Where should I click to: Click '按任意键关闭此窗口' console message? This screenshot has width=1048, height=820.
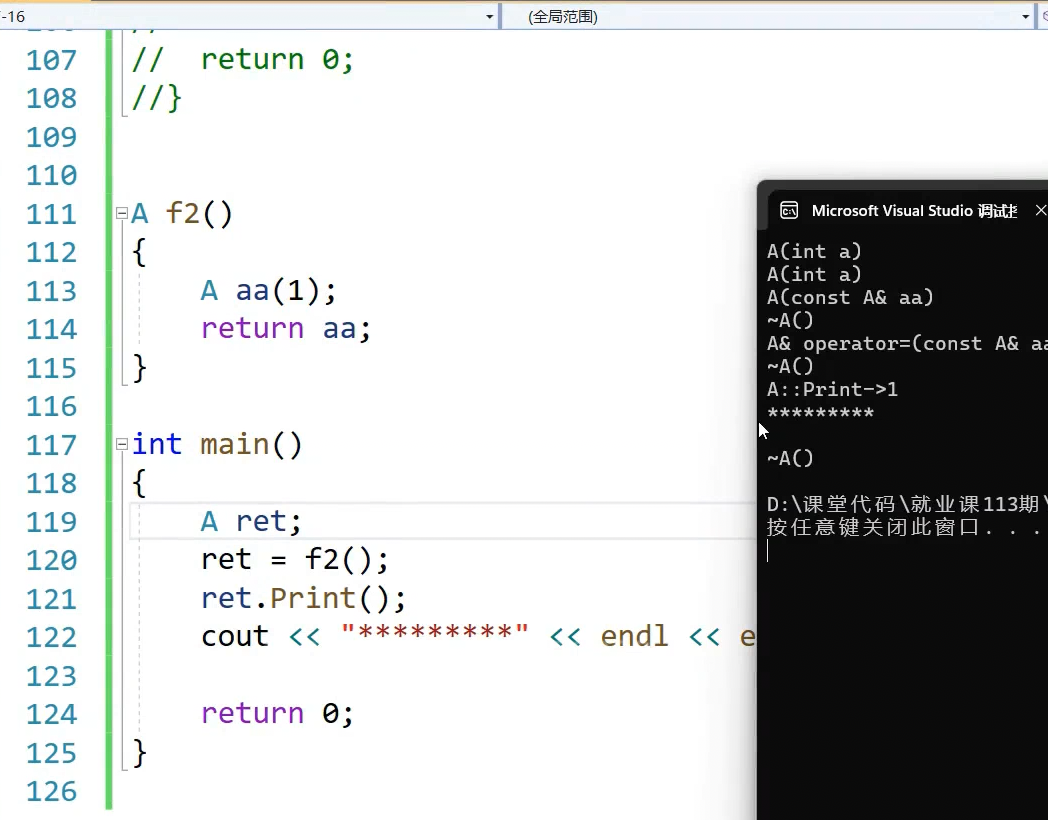point(904,527)
